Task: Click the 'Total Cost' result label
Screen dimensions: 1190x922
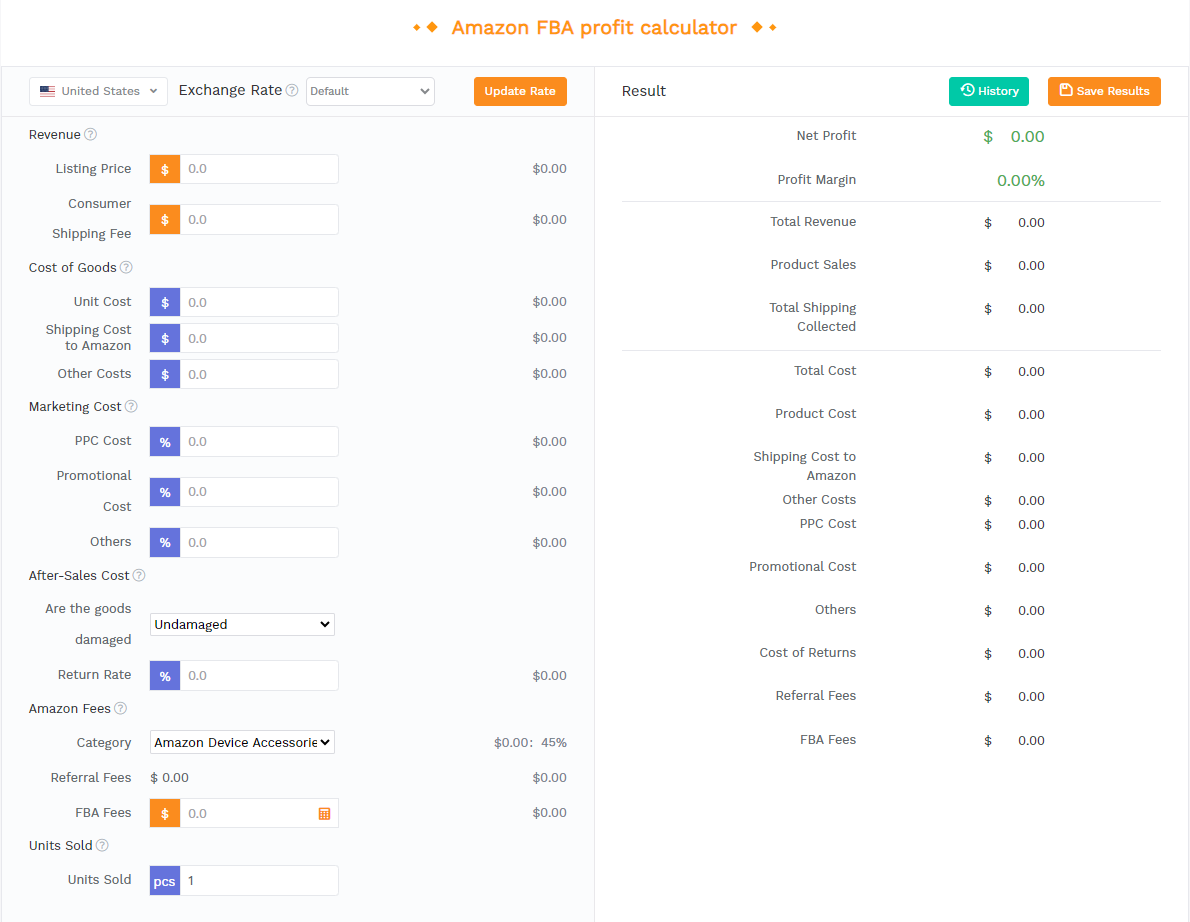Action: tap(825, 370)
